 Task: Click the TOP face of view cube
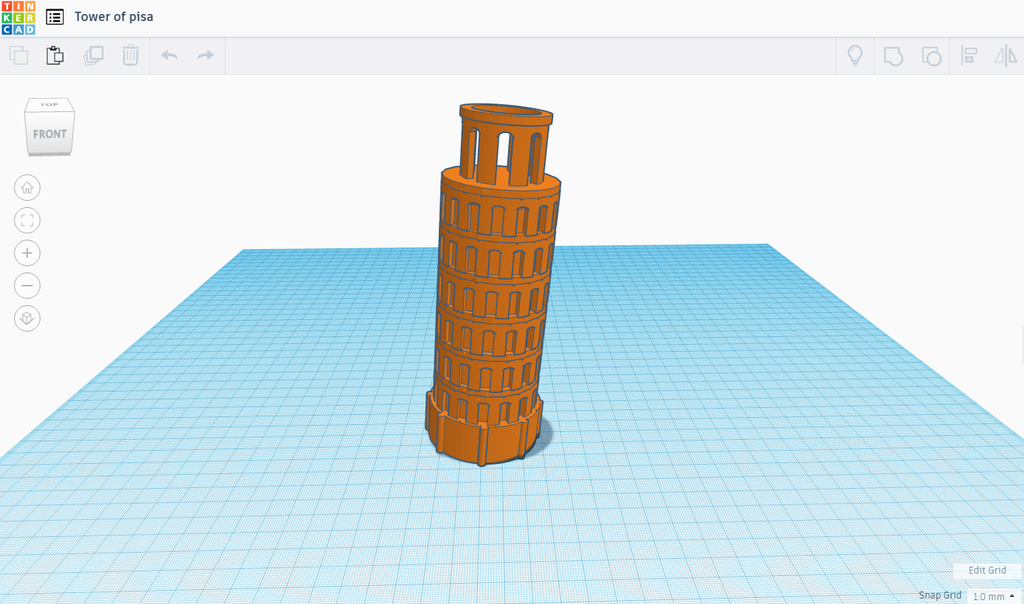50,104
